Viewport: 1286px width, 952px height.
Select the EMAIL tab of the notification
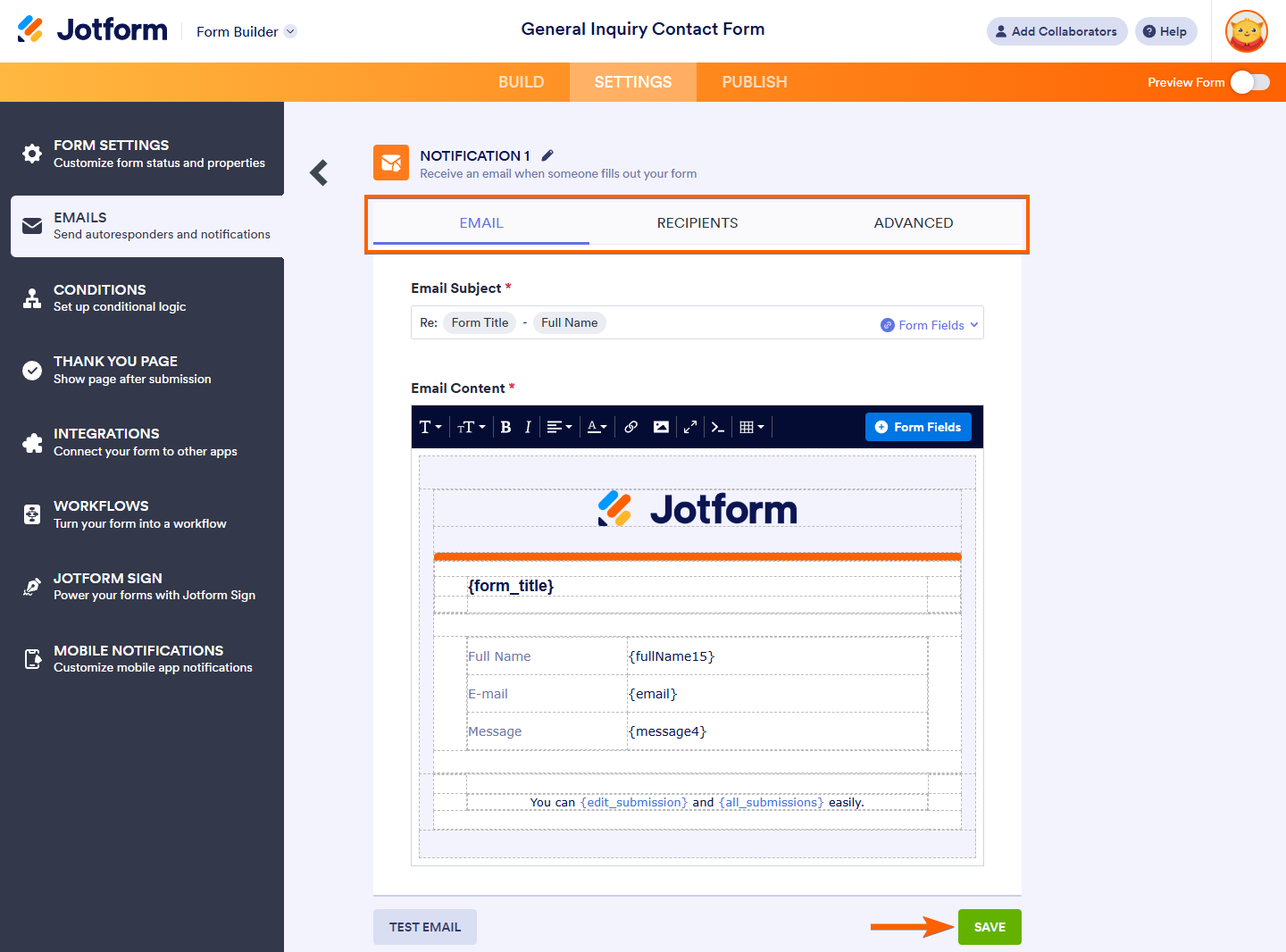(481, 223)
